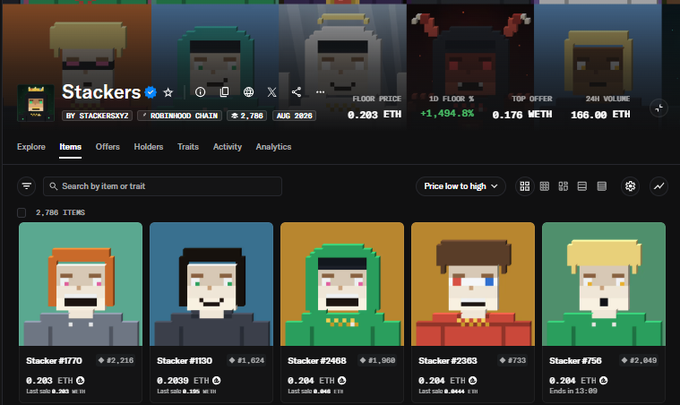Click the Stacker #756 name
680x405 pixels.
click(x=575, y=361)
